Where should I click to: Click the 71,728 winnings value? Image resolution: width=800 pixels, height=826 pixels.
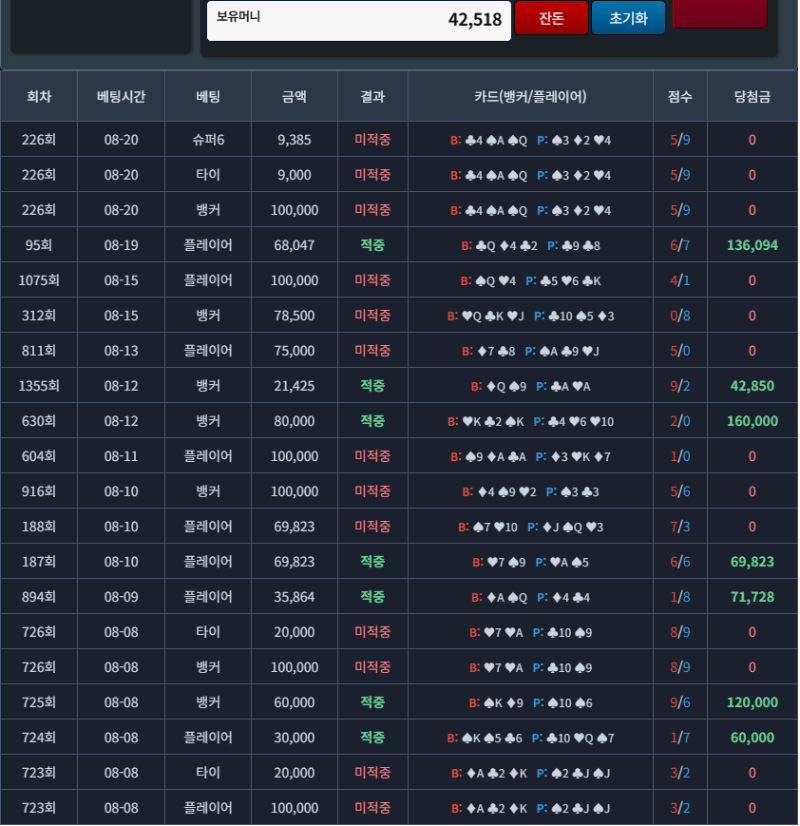(x=752, y=597)
